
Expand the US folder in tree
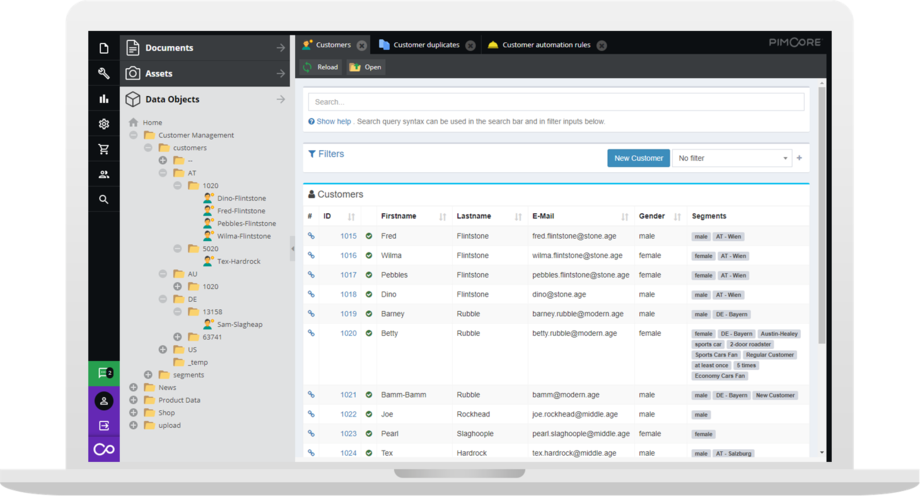163,350
